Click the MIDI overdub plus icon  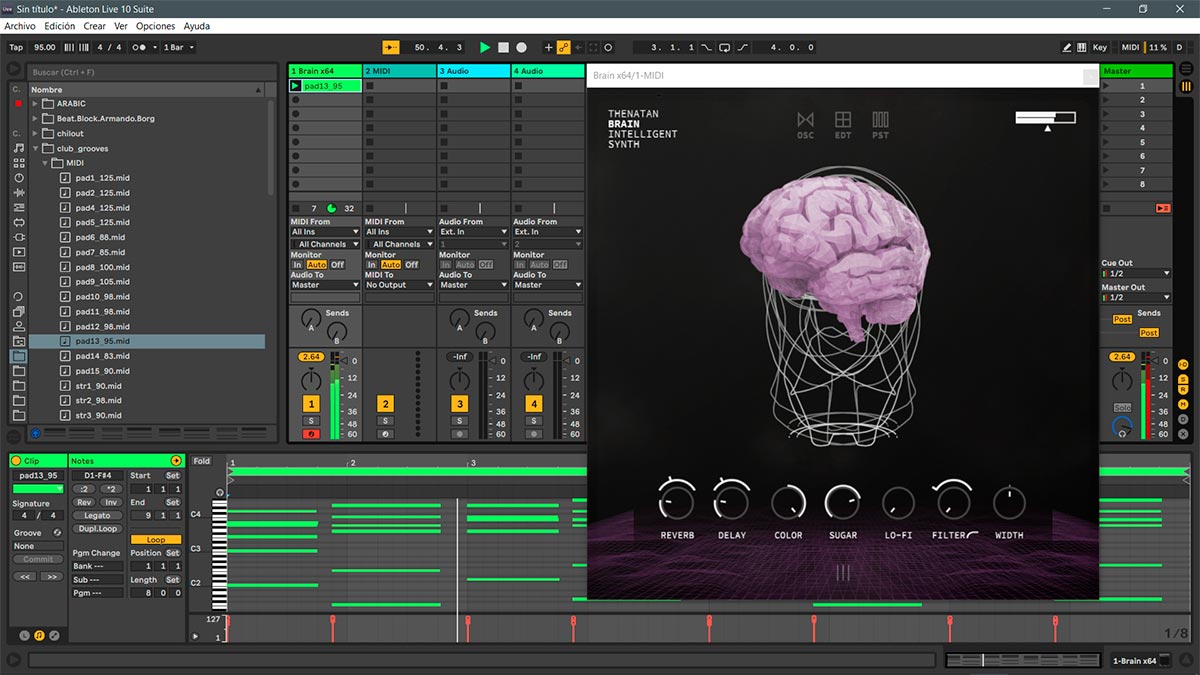[x=548, y=47]
